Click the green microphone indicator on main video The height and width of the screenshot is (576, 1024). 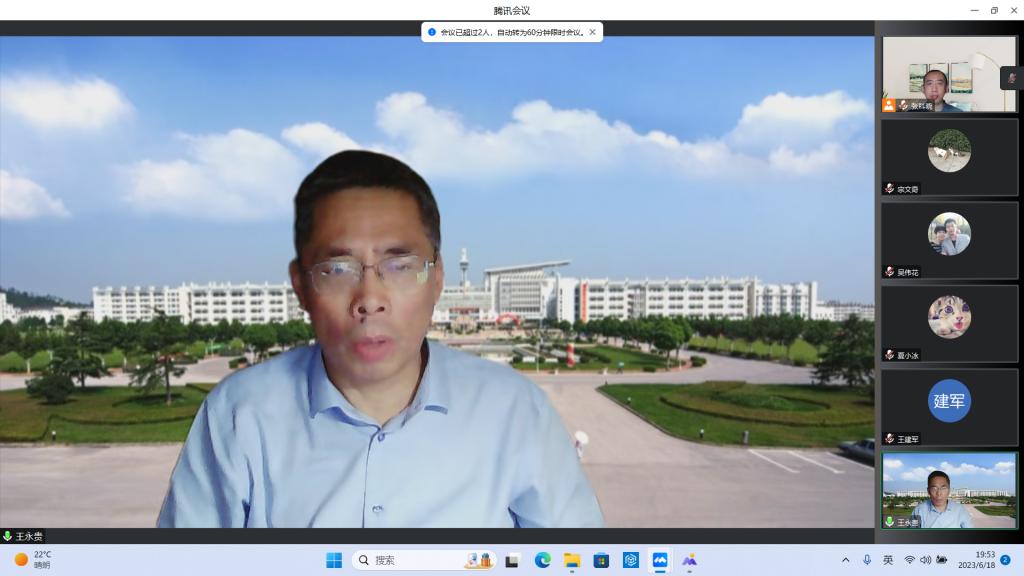pyautogui.click(x=8, y=536)
